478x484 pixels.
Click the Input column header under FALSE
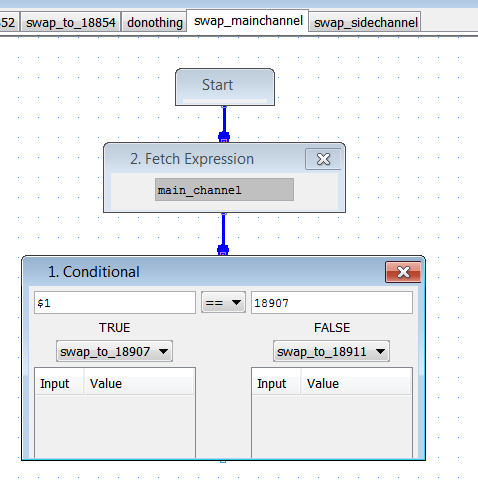pyautogui.click(x=276, y=383)
